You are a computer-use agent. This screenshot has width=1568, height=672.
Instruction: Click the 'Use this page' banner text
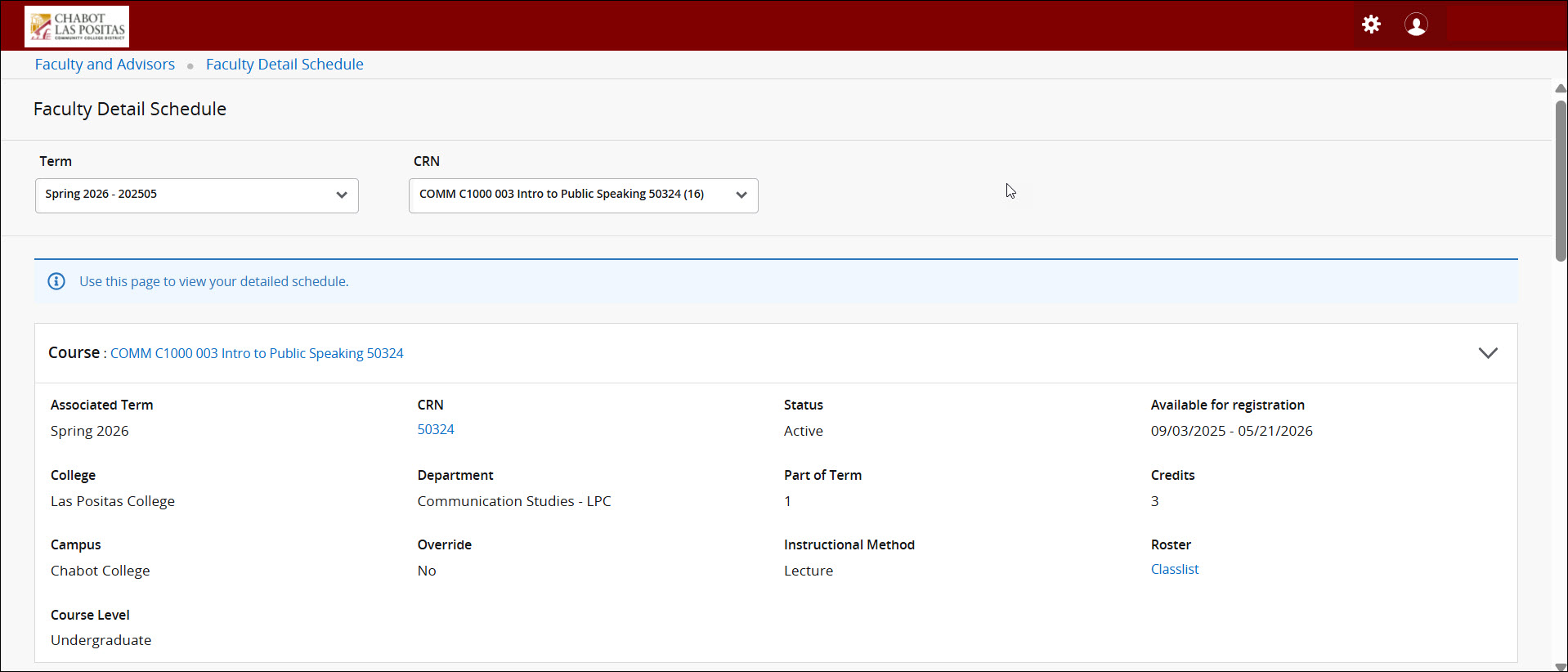click(x=214, y=281)
